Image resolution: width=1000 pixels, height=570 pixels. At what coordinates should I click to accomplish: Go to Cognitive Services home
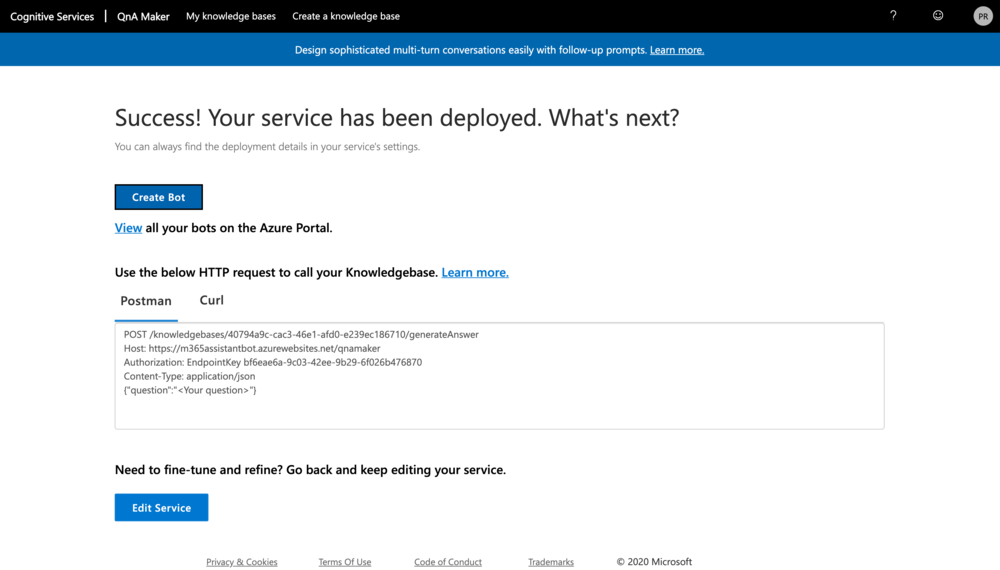click(52, 17)
